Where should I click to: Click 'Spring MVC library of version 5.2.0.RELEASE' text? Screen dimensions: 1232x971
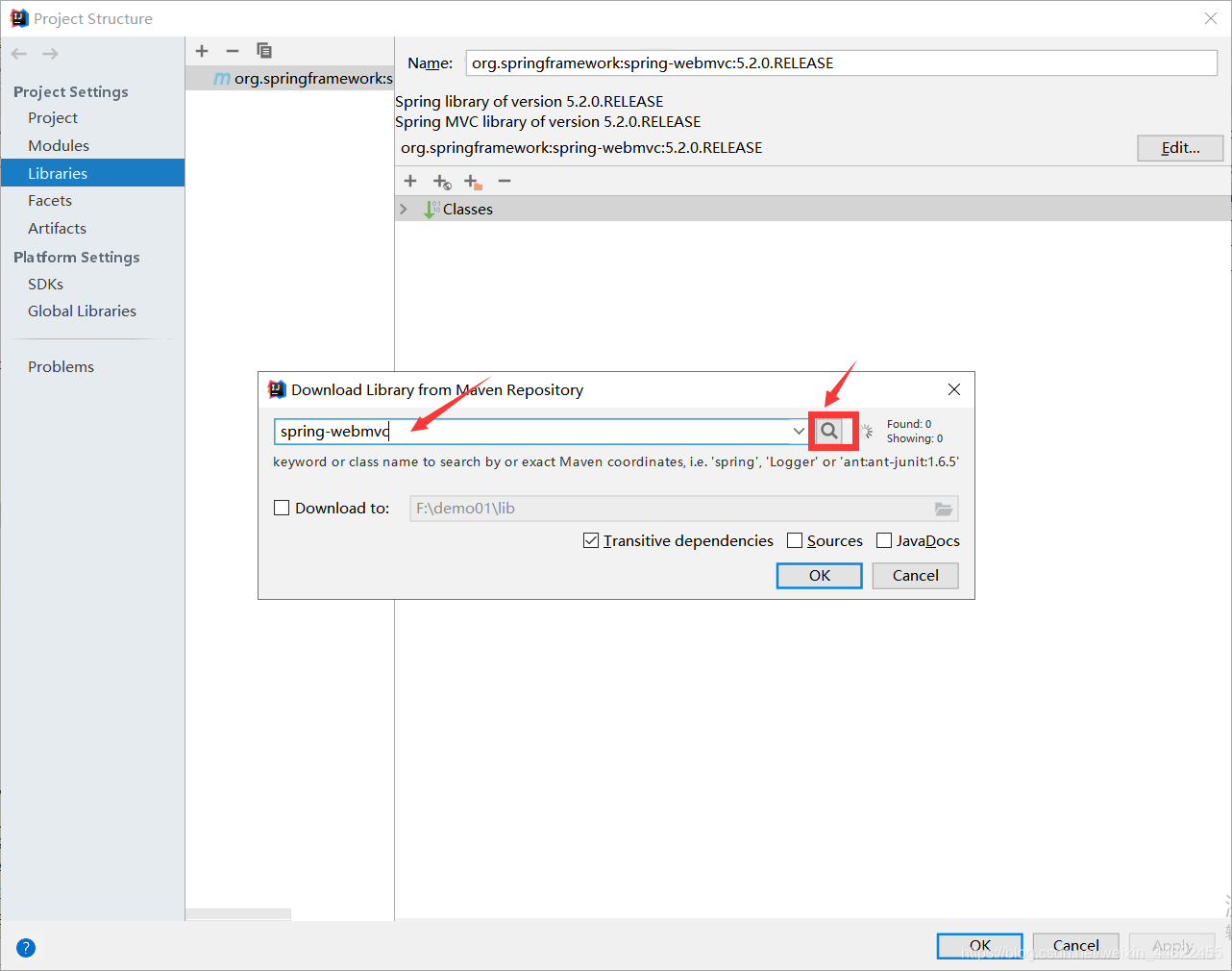click(x=548, y=122)
